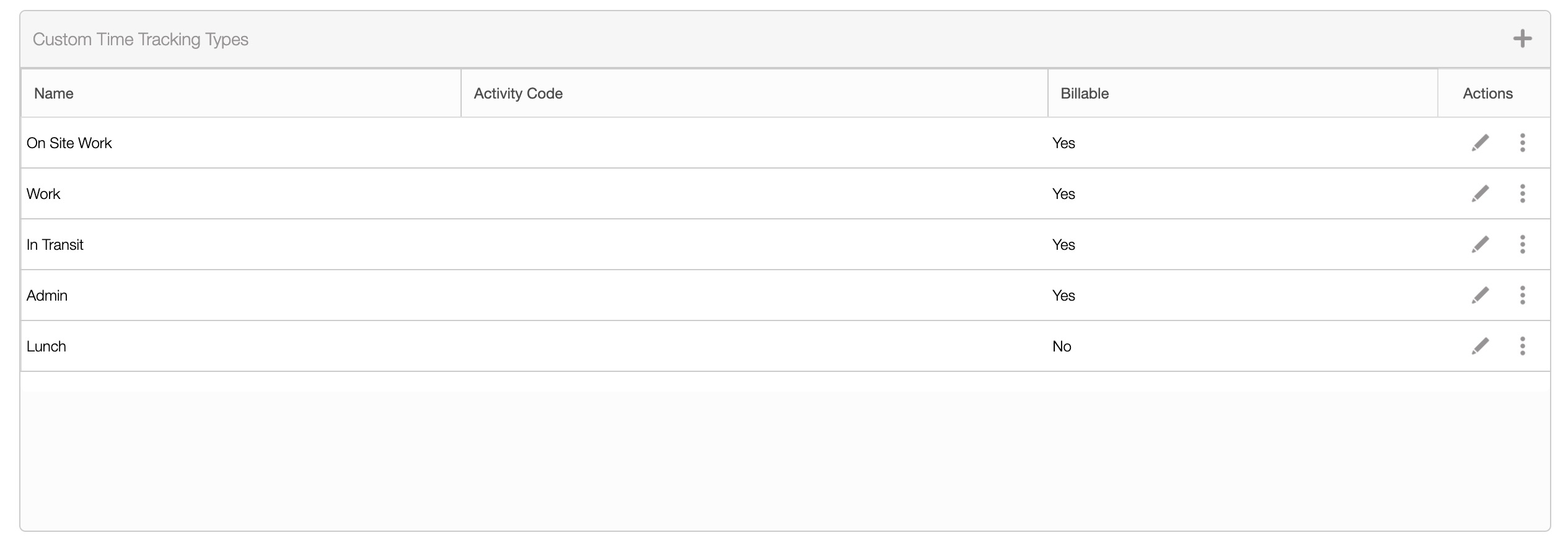This screenshot has width=1568, height=543.
Task: Edit the Admin tracking type
Action: 1480,295
